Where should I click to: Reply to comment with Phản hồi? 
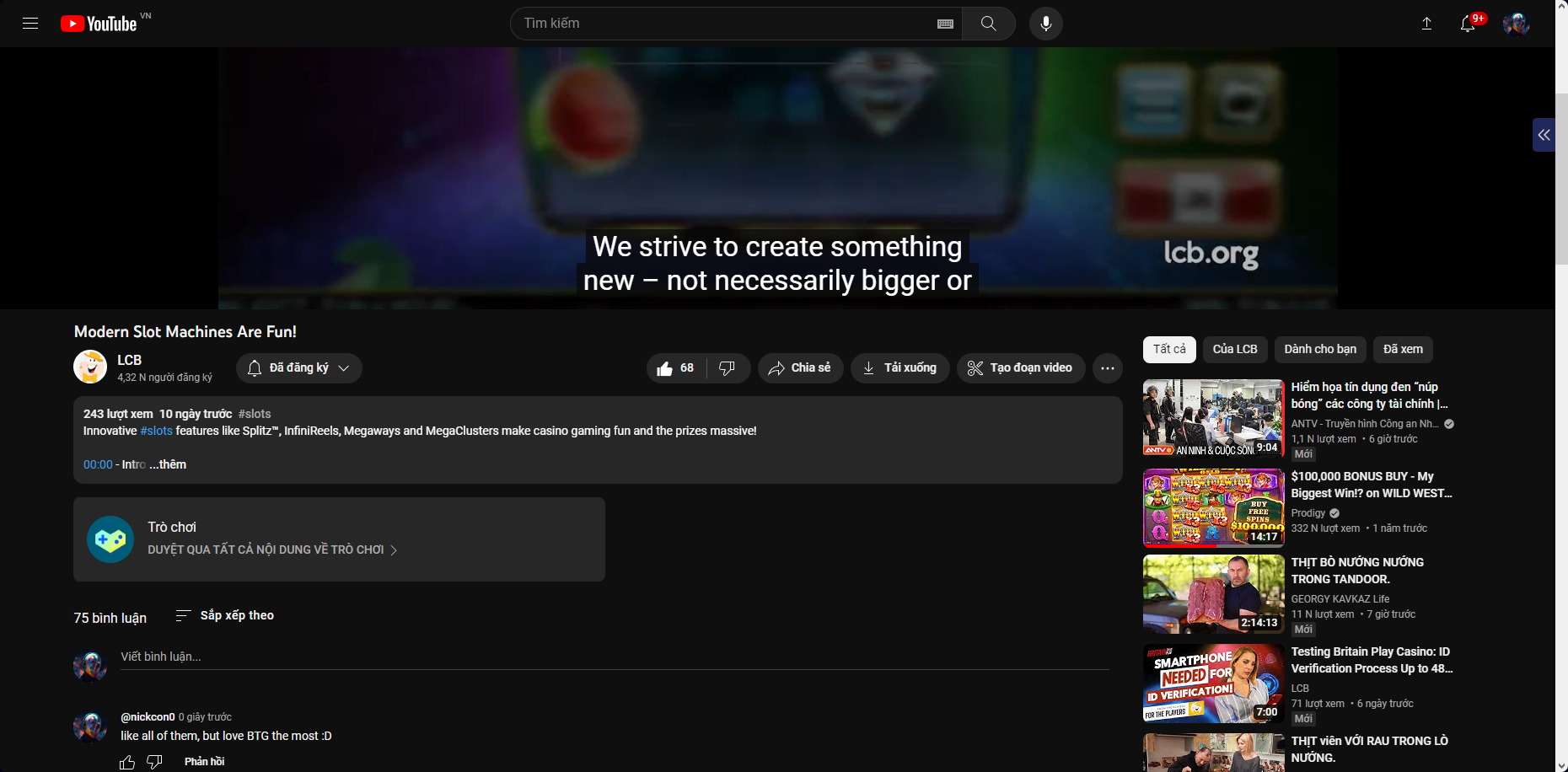[205, 762]
